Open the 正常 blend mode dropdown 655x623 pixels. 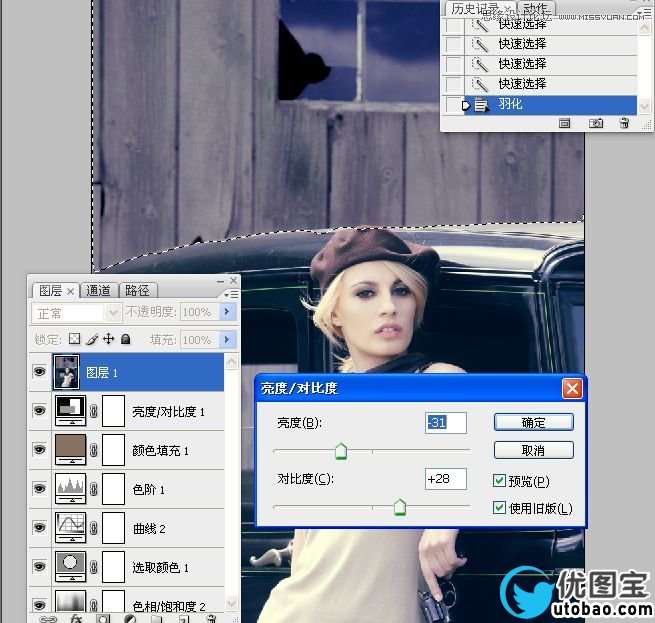tap(76, 313)
